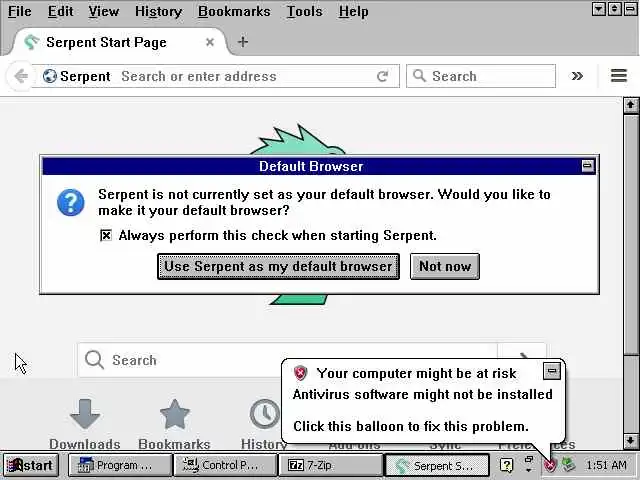Image resolution: width=640 pixels, height=480 pixels.
Task: Click the Serpent globe identity icon
Action: 49,76
